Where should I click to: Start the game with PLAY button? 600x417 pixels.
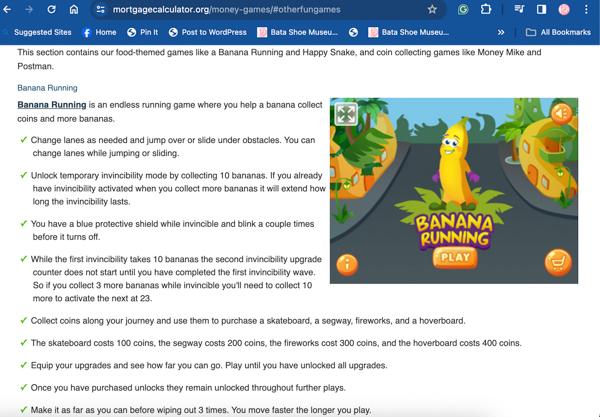click(455, 257)
